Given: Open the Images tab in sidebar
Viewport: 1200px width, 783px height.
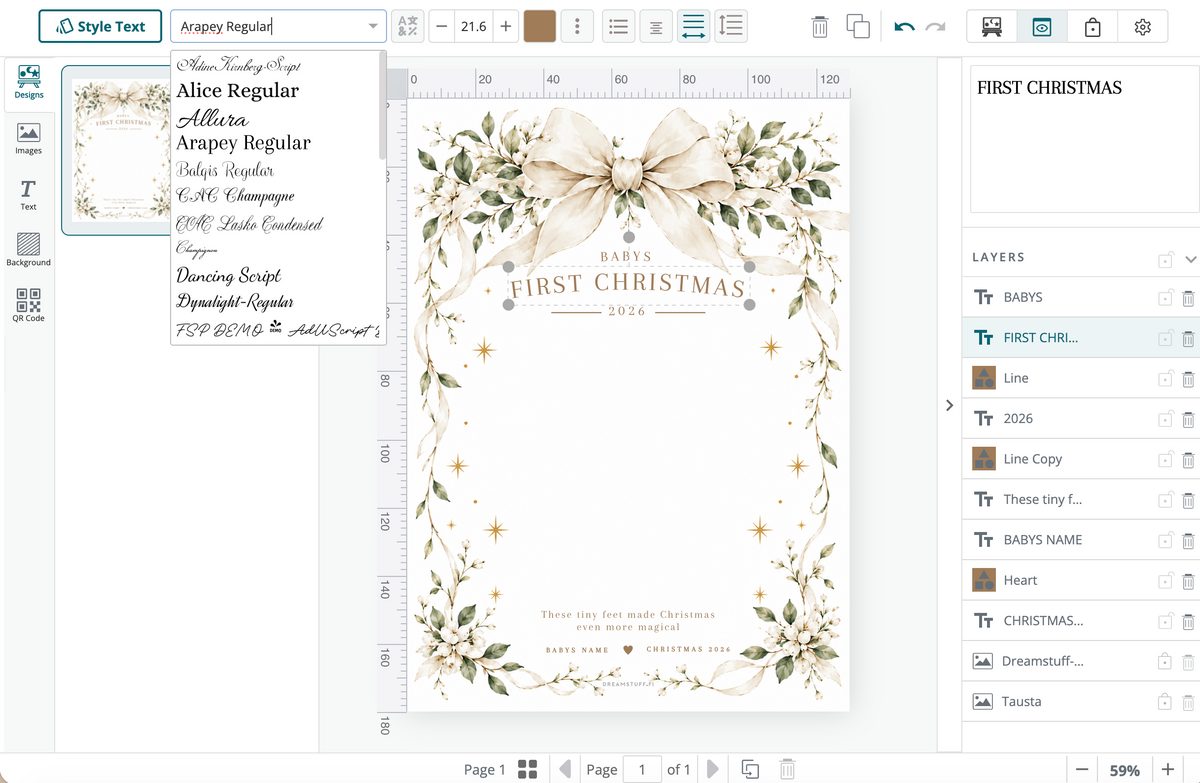Looking at the screenshot, I should coord(28,139).
